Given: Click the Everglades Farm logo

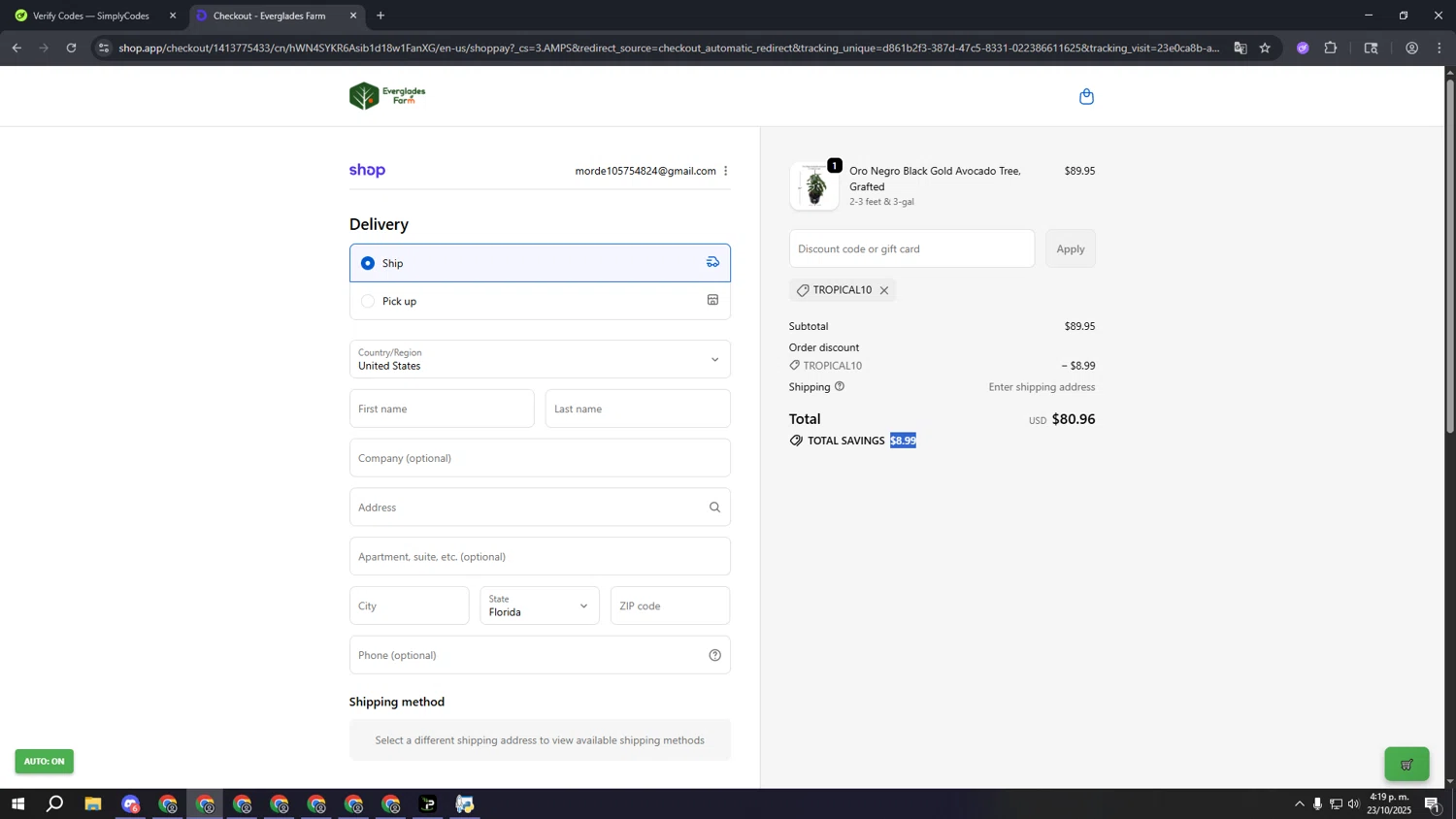Looking at the screenshot, I should click(x=387, y=96).
